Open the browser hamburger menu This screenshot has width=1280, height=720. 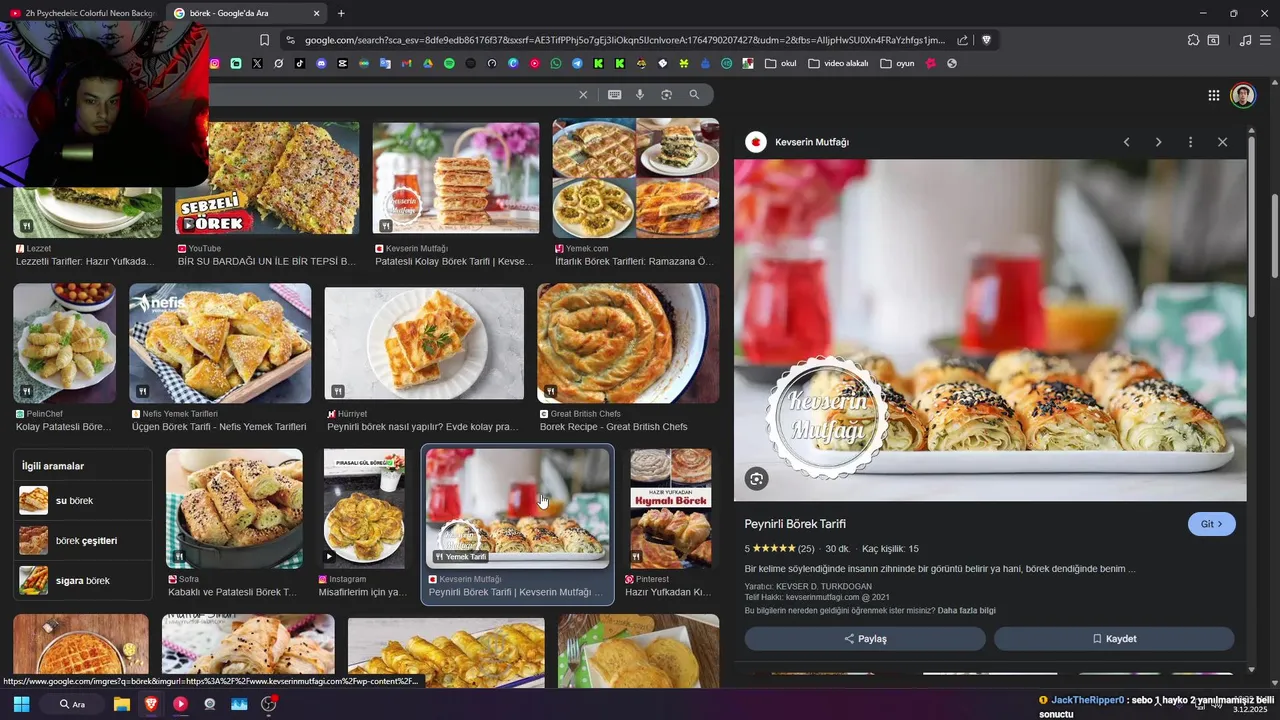[x=1265, y=40]
